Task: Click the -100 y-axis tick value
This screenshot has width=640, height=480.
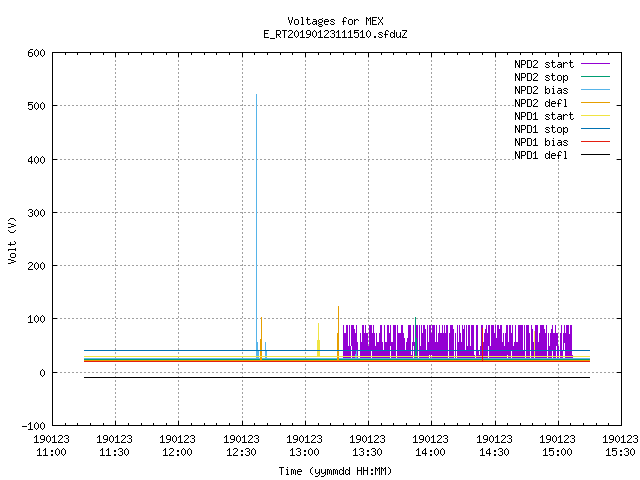Action: coord(33,426)
